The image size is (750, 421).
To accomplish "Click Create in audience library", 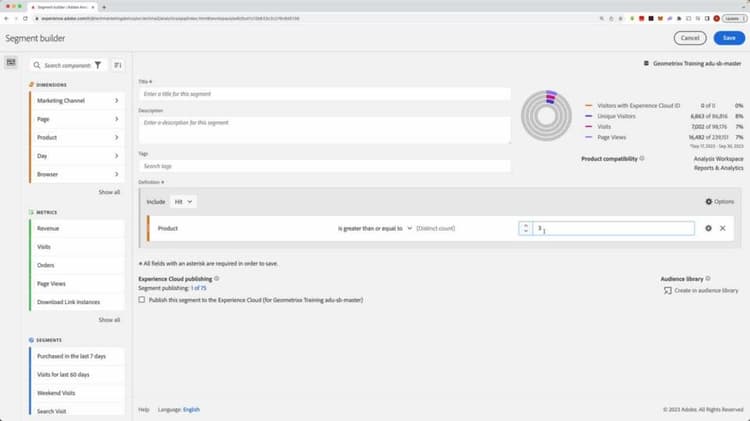I will [701, 290].
